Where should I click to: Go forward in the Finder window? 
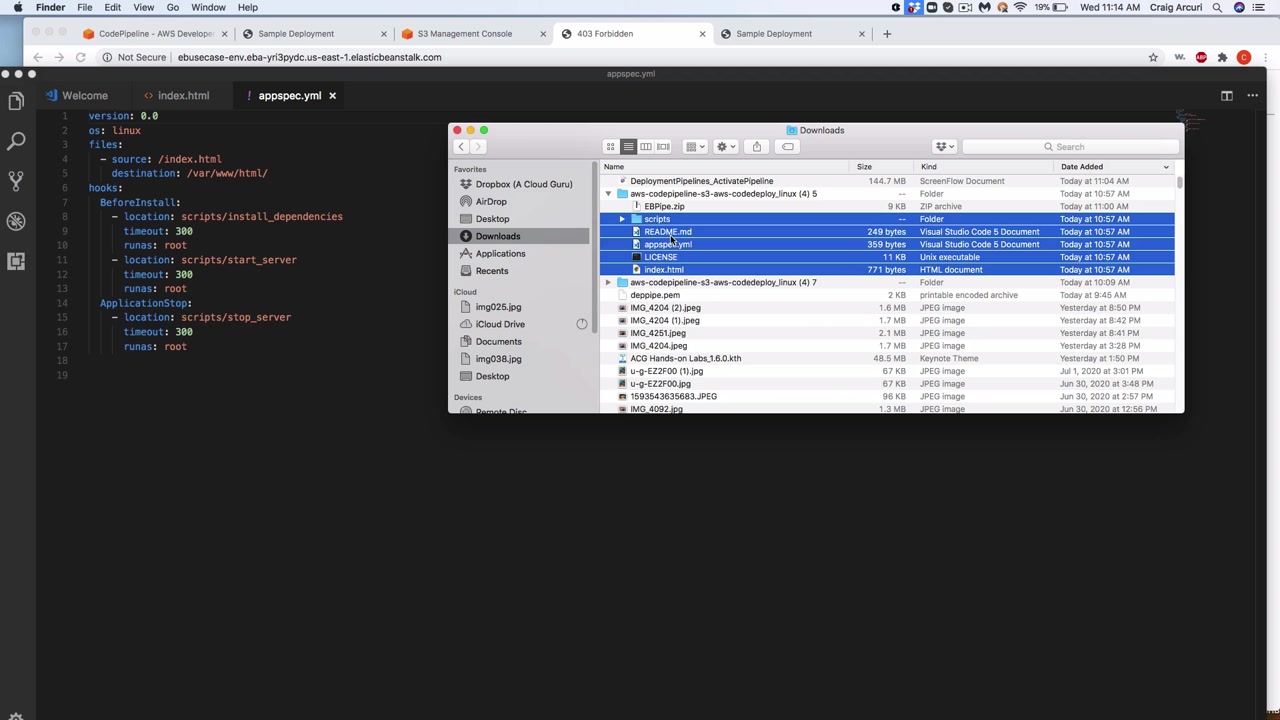point(478,147)
